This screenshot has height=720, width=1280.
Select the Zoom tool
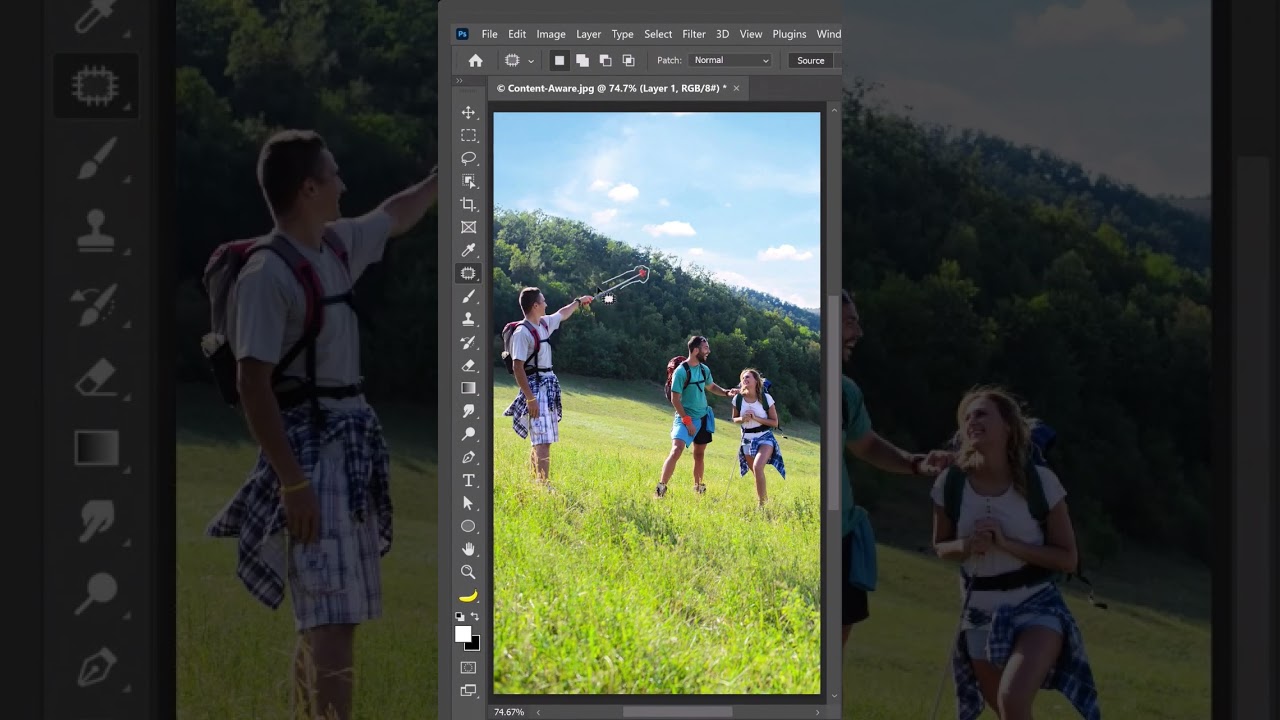tap(468, 572)
